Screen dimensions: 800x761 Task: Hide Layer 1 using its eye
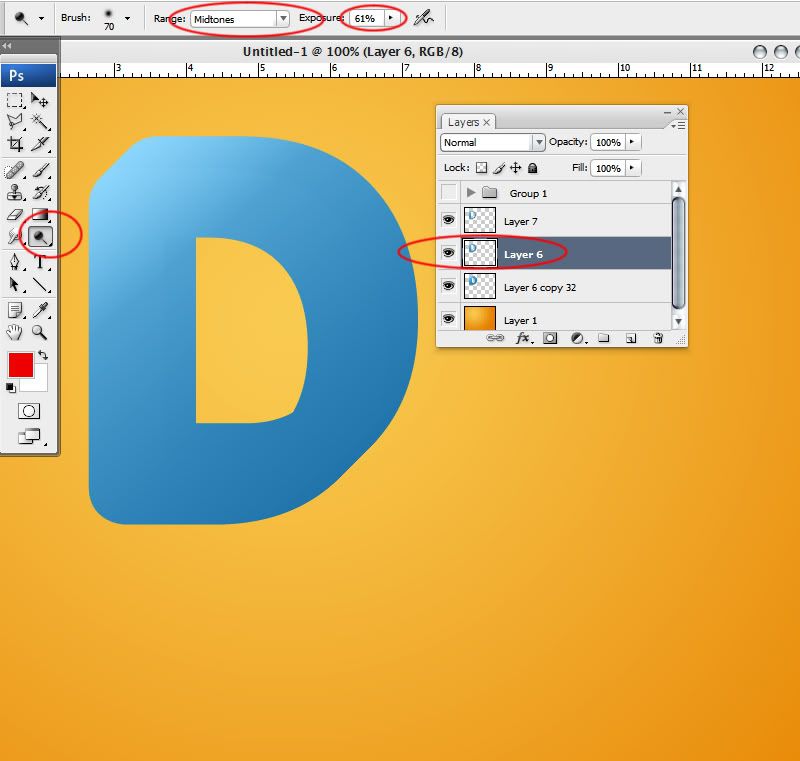pos(448,319)
